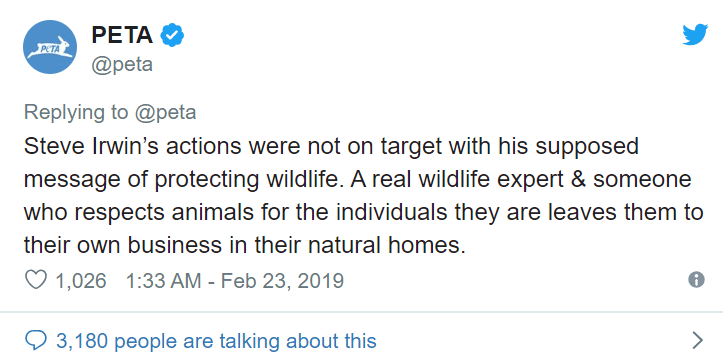This screenshot has height=363, width=723.
Task: Click the tweet line starting 'who respects animals'
Action: pos(363,212)
